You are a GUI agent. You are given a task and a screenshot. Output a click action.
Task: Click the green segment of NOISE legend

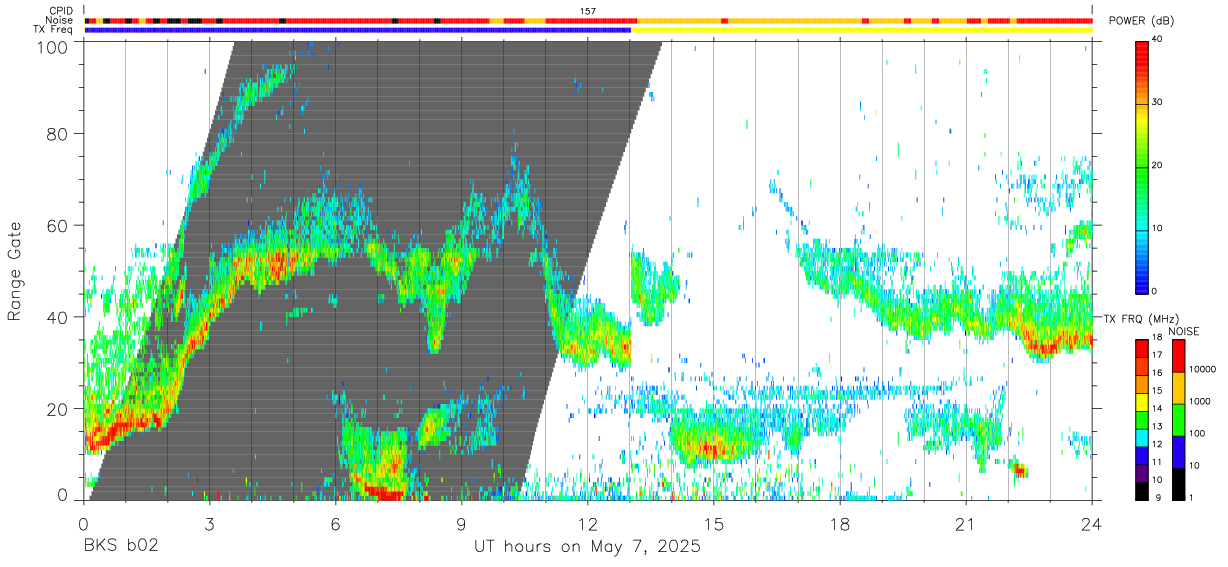click(x=1180, y=419)
